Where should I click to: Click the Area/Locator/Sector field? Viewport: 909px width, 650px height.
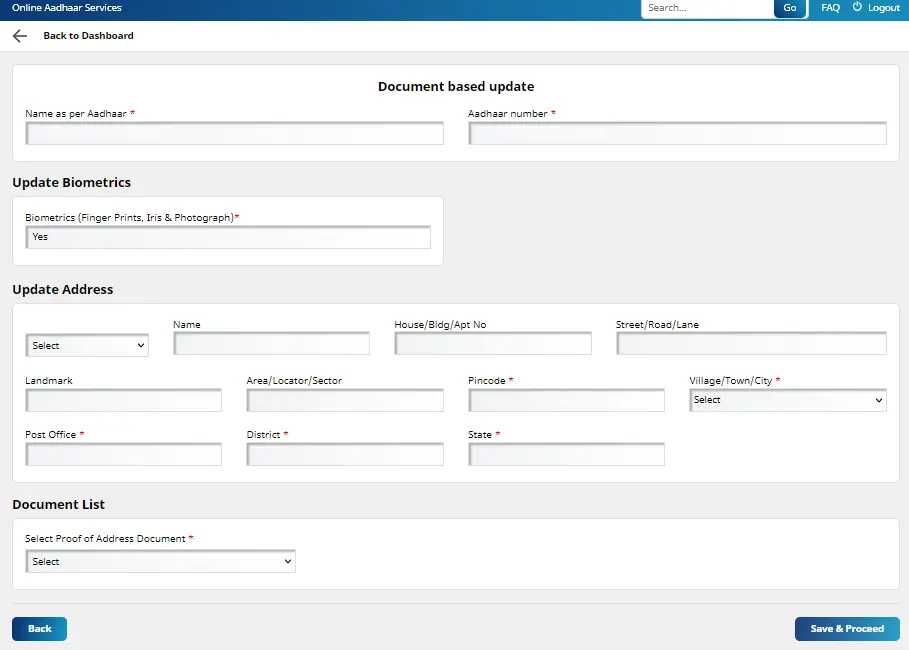coord(345,400)
